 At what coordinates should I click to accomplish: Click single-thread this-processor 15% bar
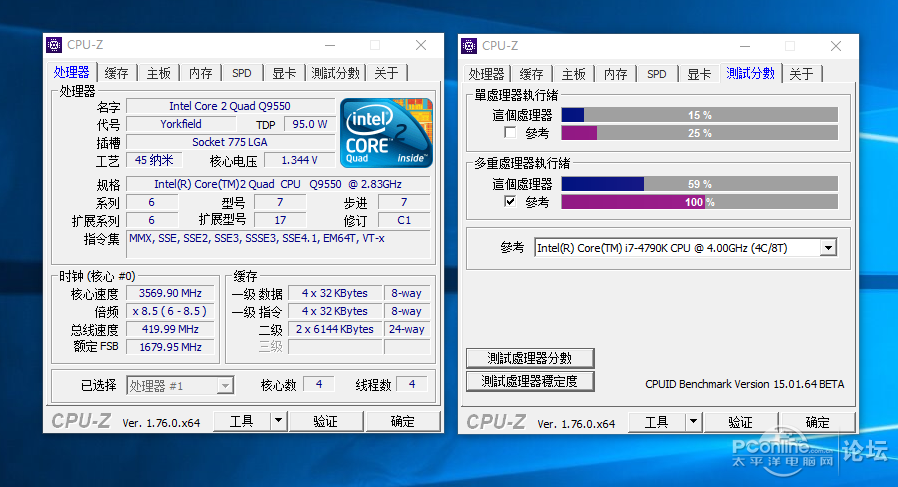[x=699, y=115]
